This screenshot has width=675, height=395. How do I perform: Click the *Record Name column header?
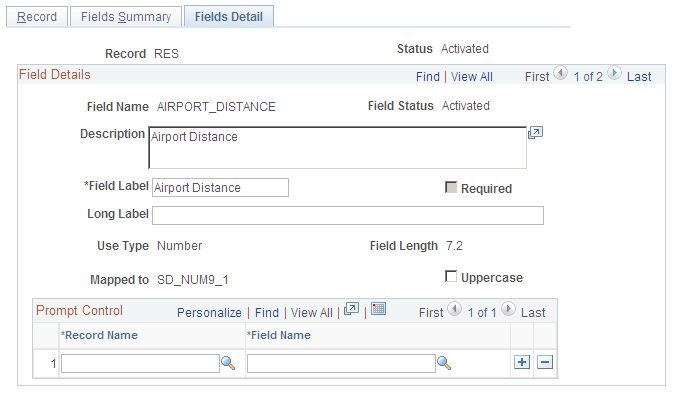click(99, 335)
